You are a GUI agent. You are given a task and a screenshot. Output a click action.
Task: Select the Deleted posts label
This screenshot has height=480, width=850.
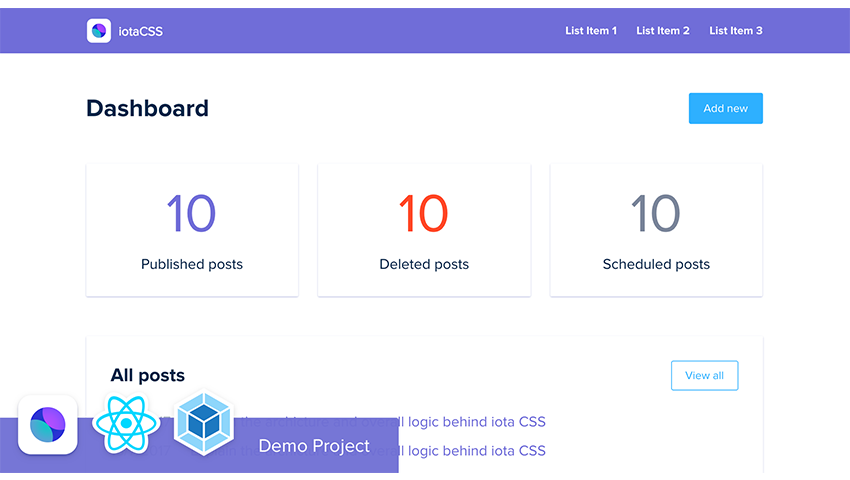click(x=424, y=265)
